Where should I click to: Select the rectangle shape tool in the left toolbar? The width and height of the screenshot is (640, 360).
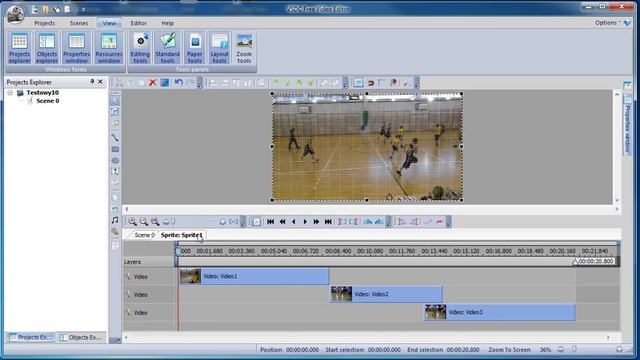(x=115, y=149)
